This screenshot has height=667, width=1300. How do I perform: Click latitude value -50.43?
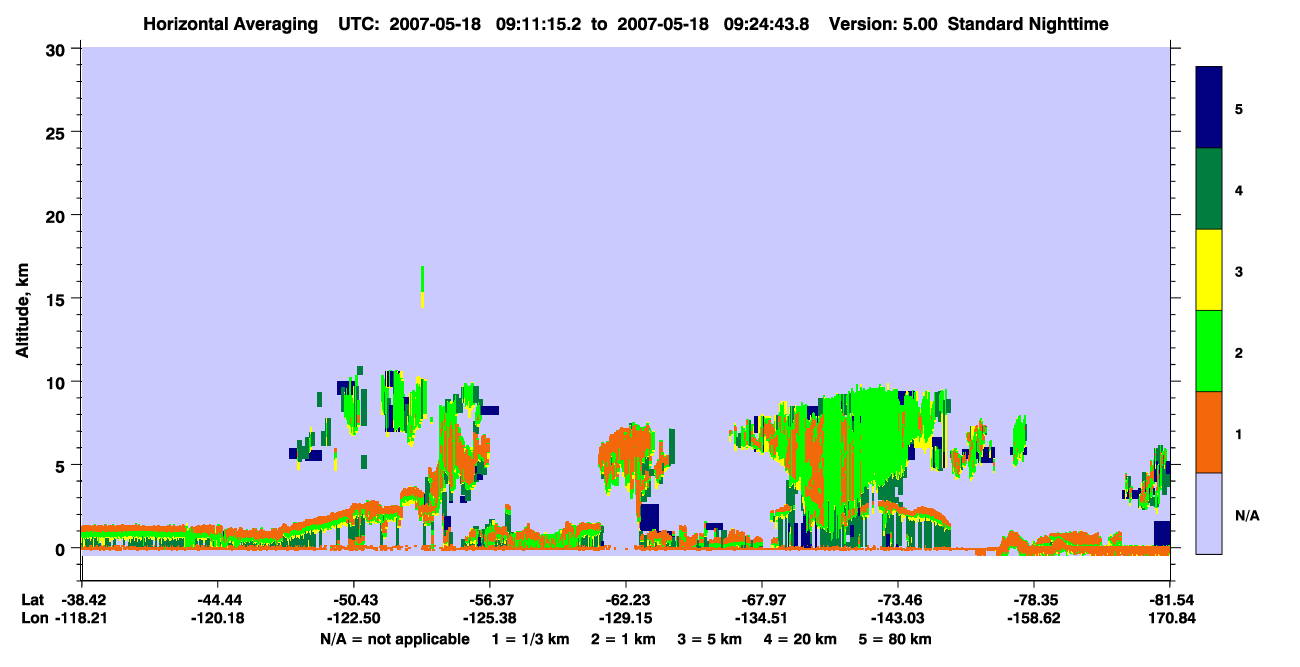point(353,600)
